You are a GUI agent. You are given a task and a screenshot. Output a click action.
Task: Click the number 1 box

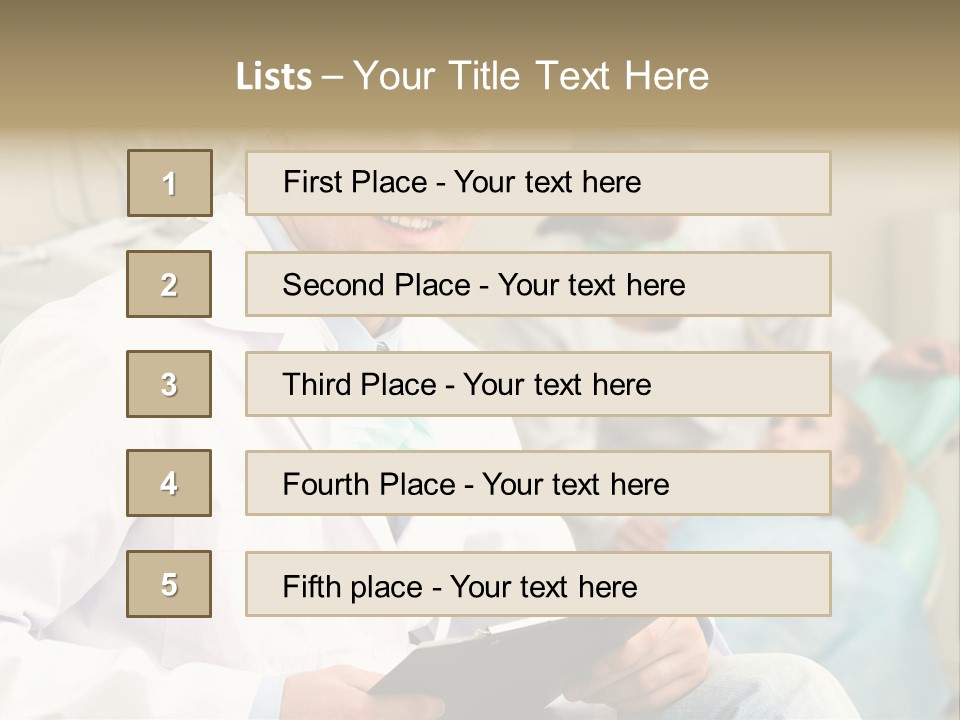(170, 183)
